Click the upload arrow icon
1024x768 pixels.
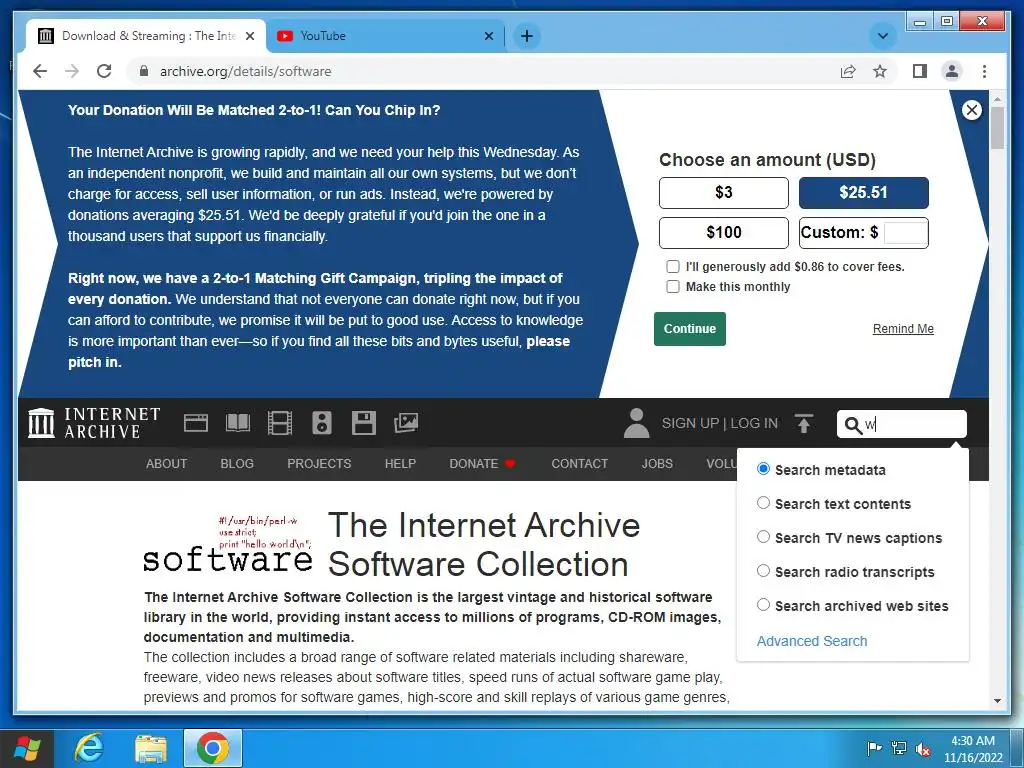coord(804,423)
